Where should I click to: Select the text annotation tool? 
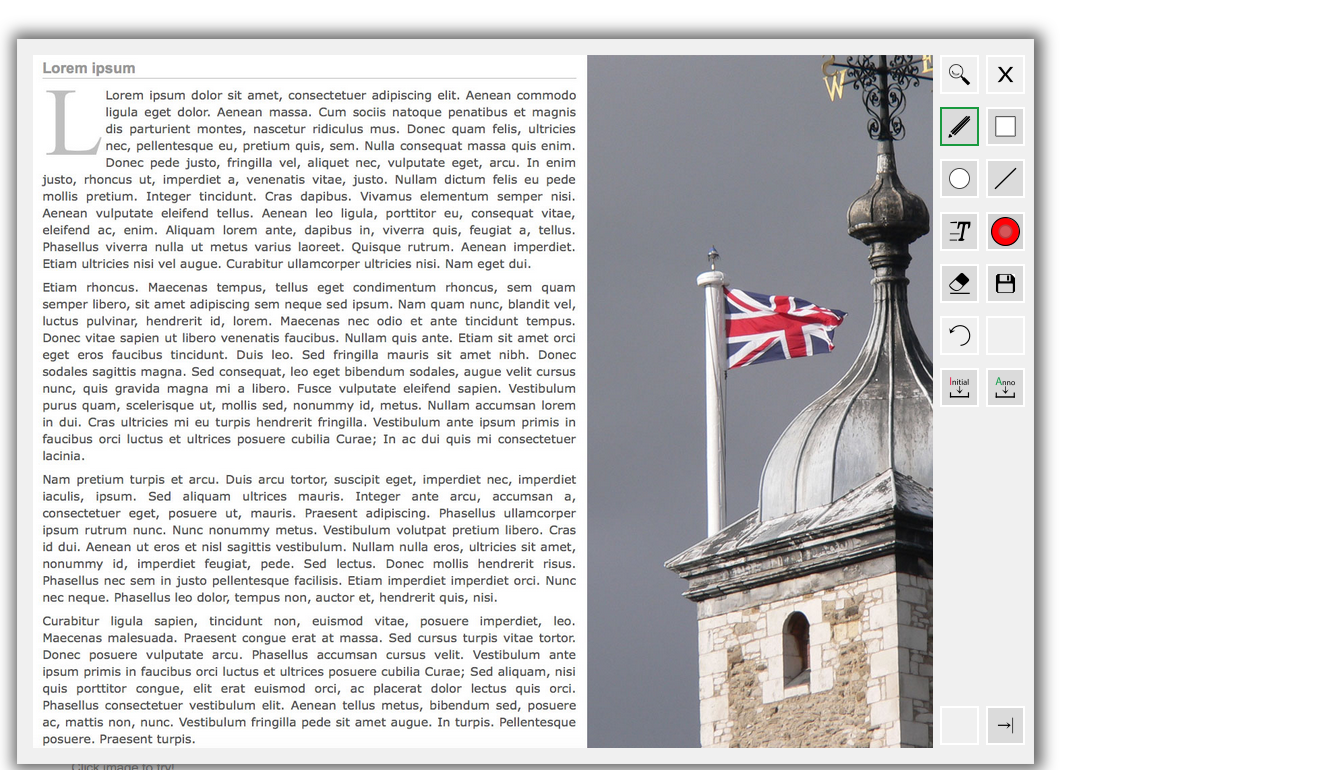tap(959, 231)
